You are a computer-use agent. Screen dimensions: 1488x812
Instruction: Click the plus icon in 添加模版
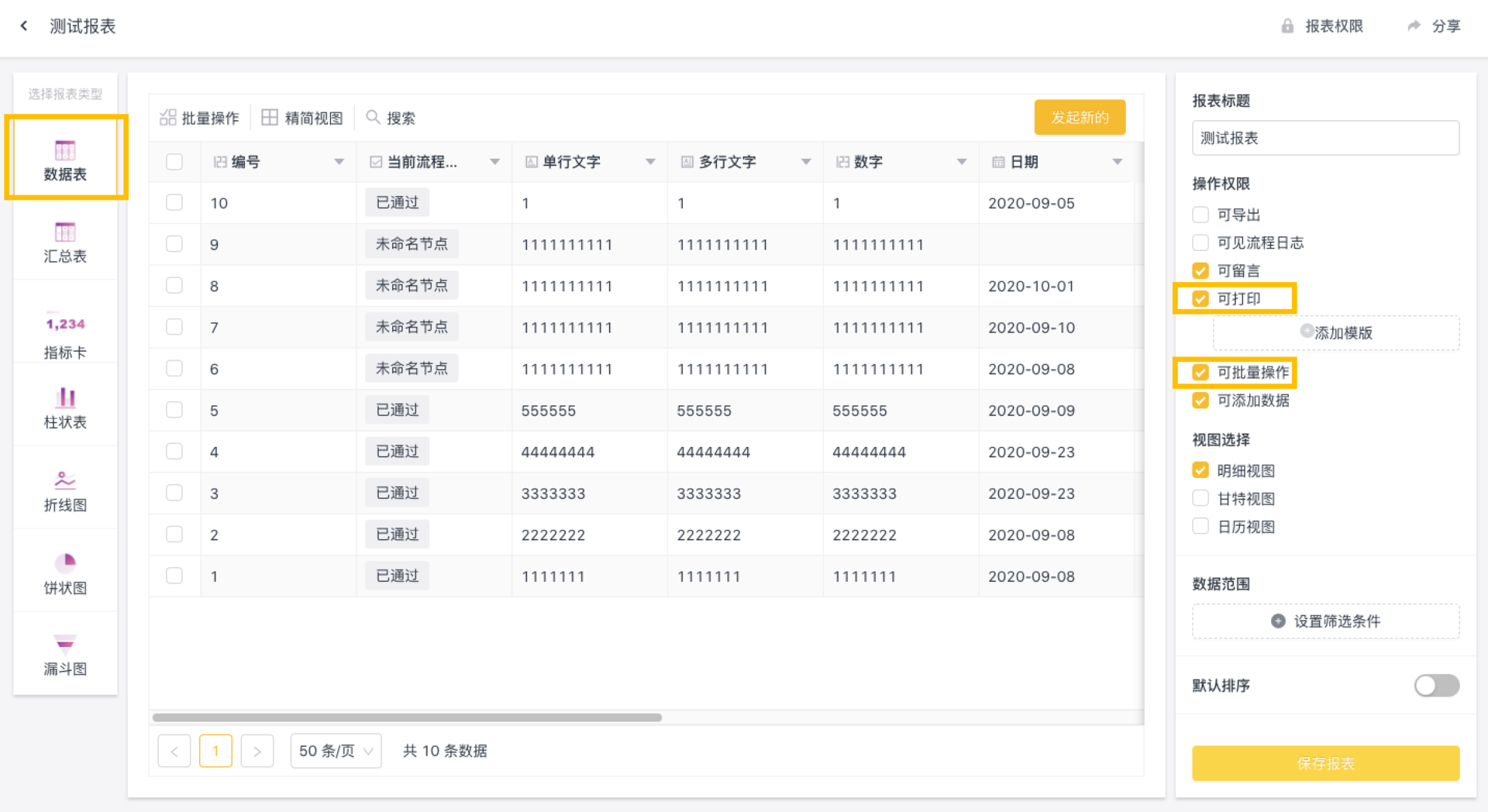pyautogui.click(x=1307, y=331)
